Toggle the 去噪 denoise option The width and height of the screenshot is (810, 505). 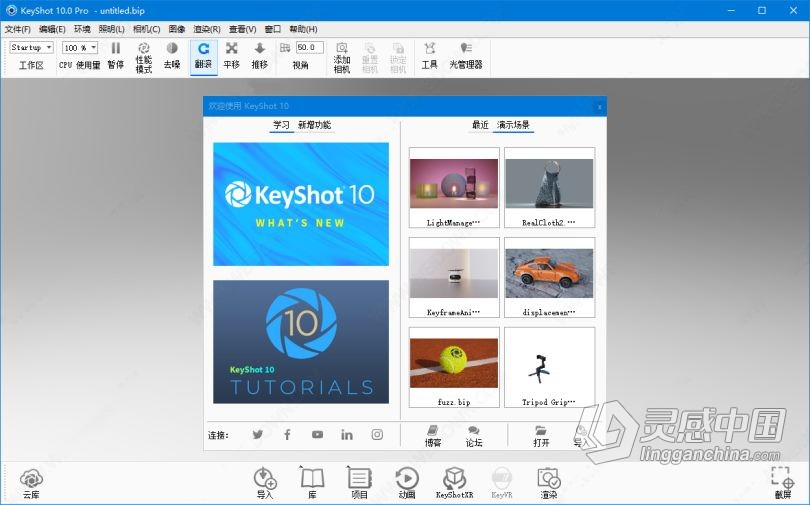pyautogui.click(x=172, y=56)
